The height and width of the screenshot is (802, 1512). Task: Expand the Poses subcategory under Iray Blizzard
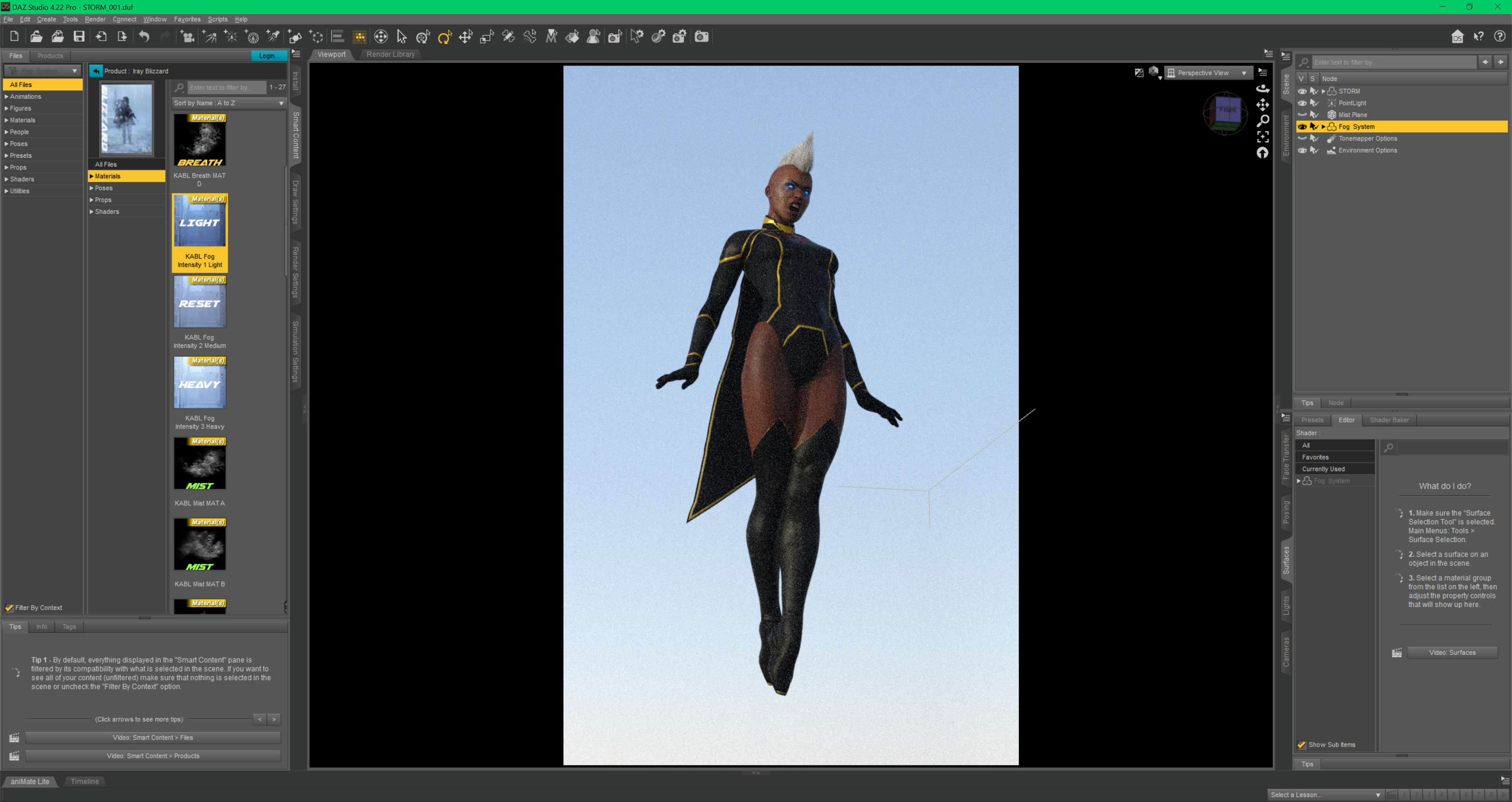coord(92,188)
